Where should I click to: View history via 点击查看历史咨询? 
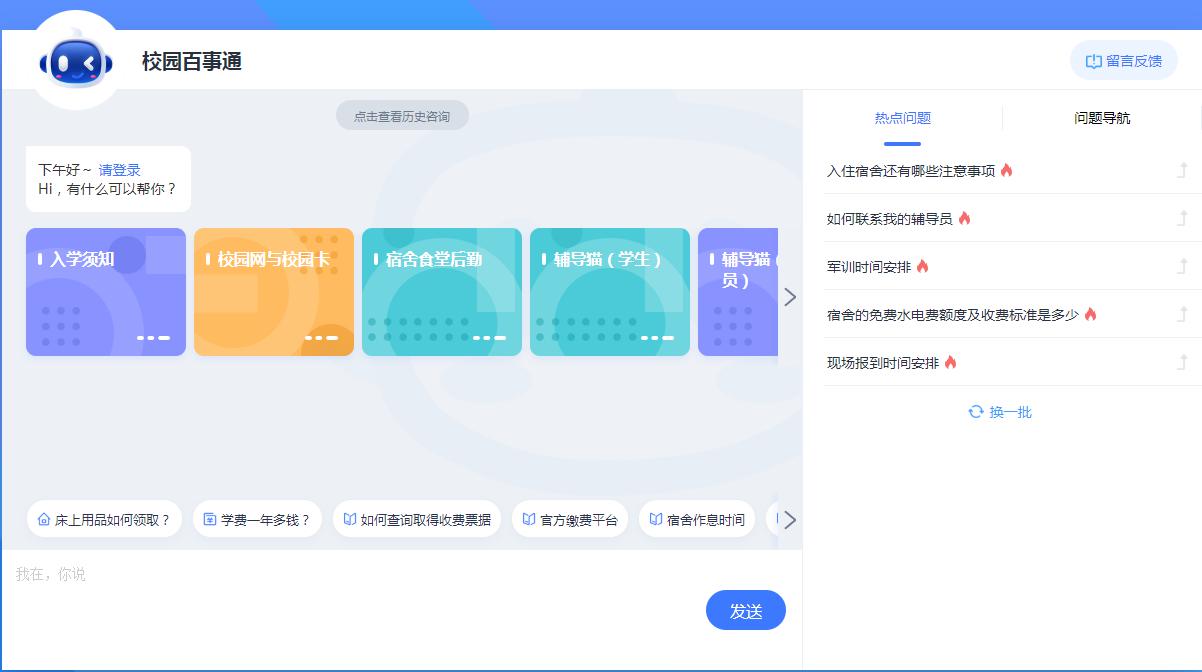(x=402, y=116)
